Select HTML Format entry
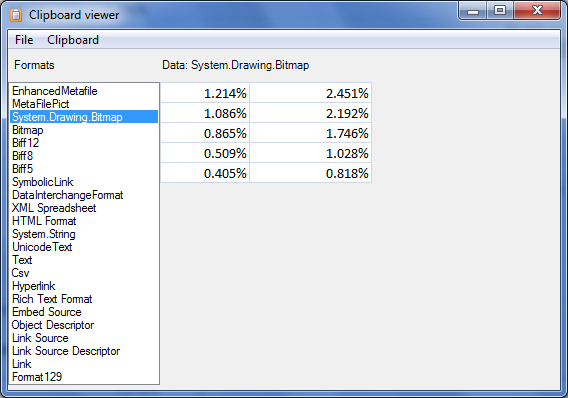The height and width of the screenshot is (398, 568). 84,221
